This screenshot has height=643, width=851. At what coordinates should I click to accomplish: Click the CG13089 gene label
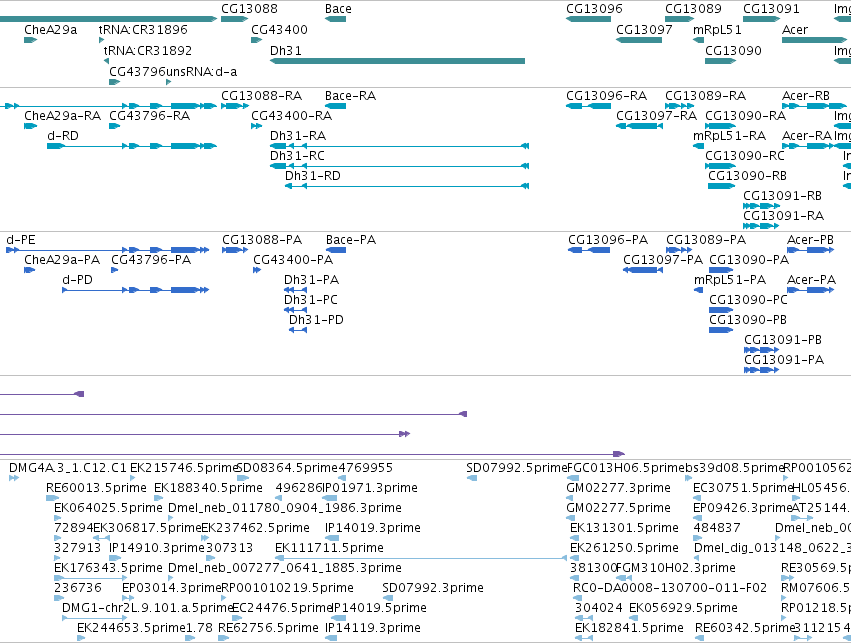[694, 9]
